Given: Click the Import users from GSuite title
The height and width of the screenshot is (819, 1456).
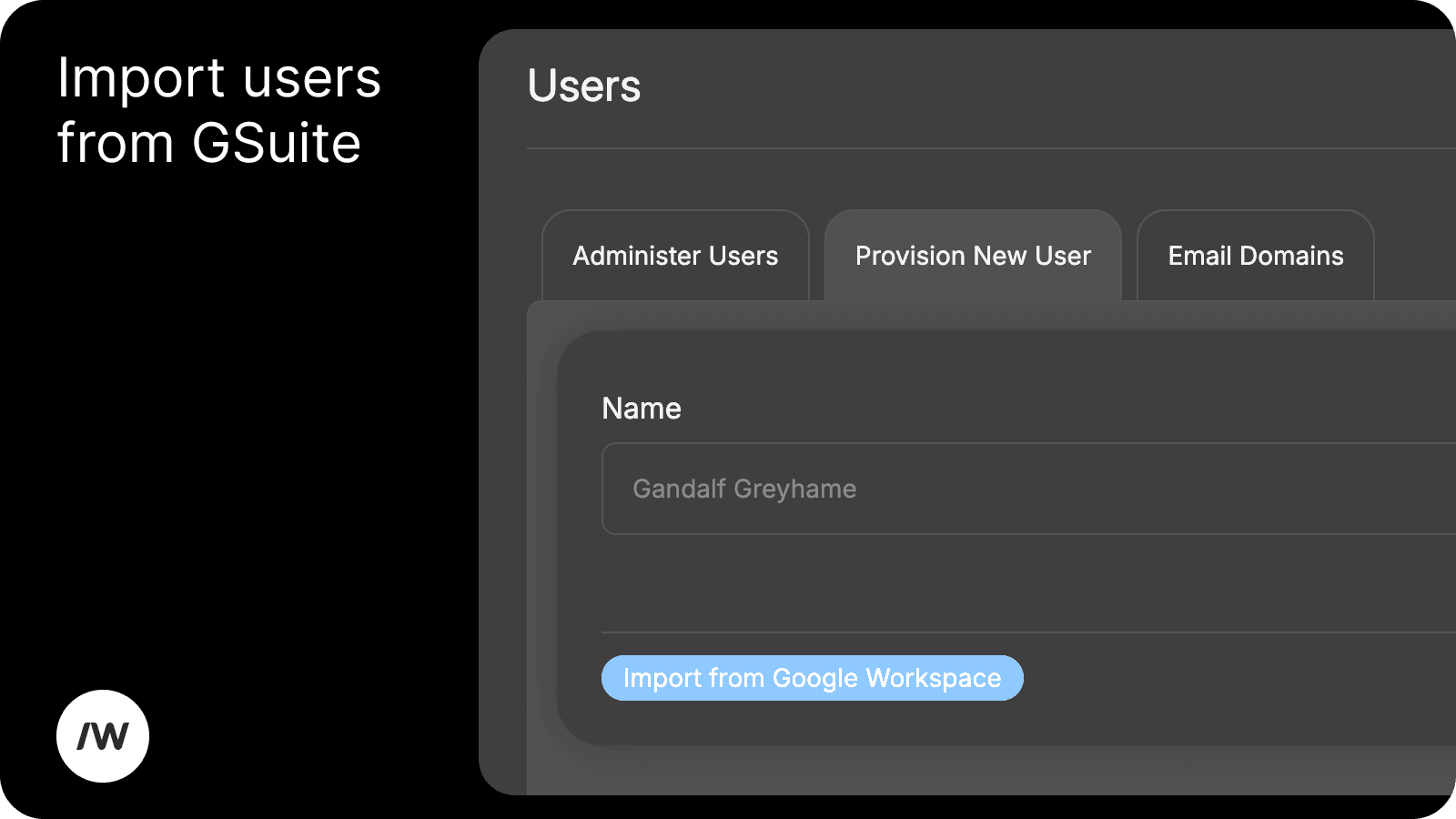Looking at the screenshot, I should click(218, 109).
